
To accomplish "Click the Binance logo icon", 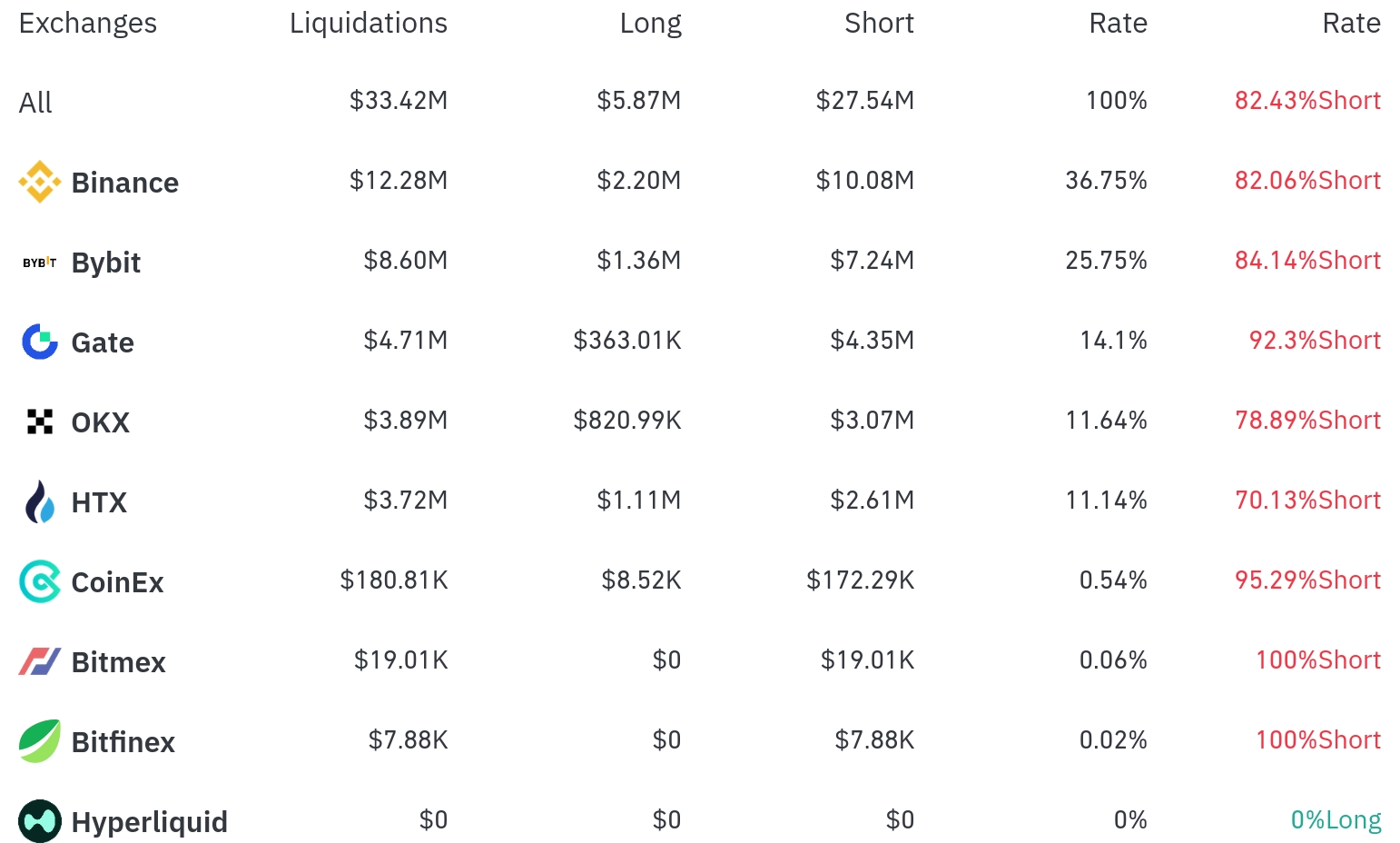I will [40, 182].
